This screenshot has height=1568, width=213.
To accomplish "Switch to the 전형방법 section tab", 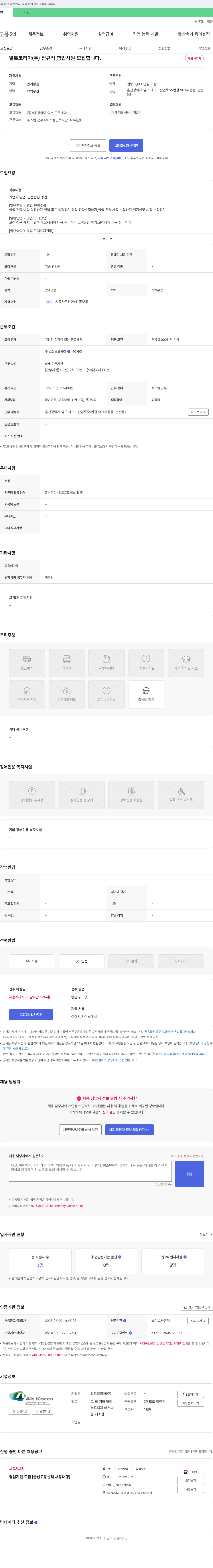I will pyautogui.click(x=164, y=48).
